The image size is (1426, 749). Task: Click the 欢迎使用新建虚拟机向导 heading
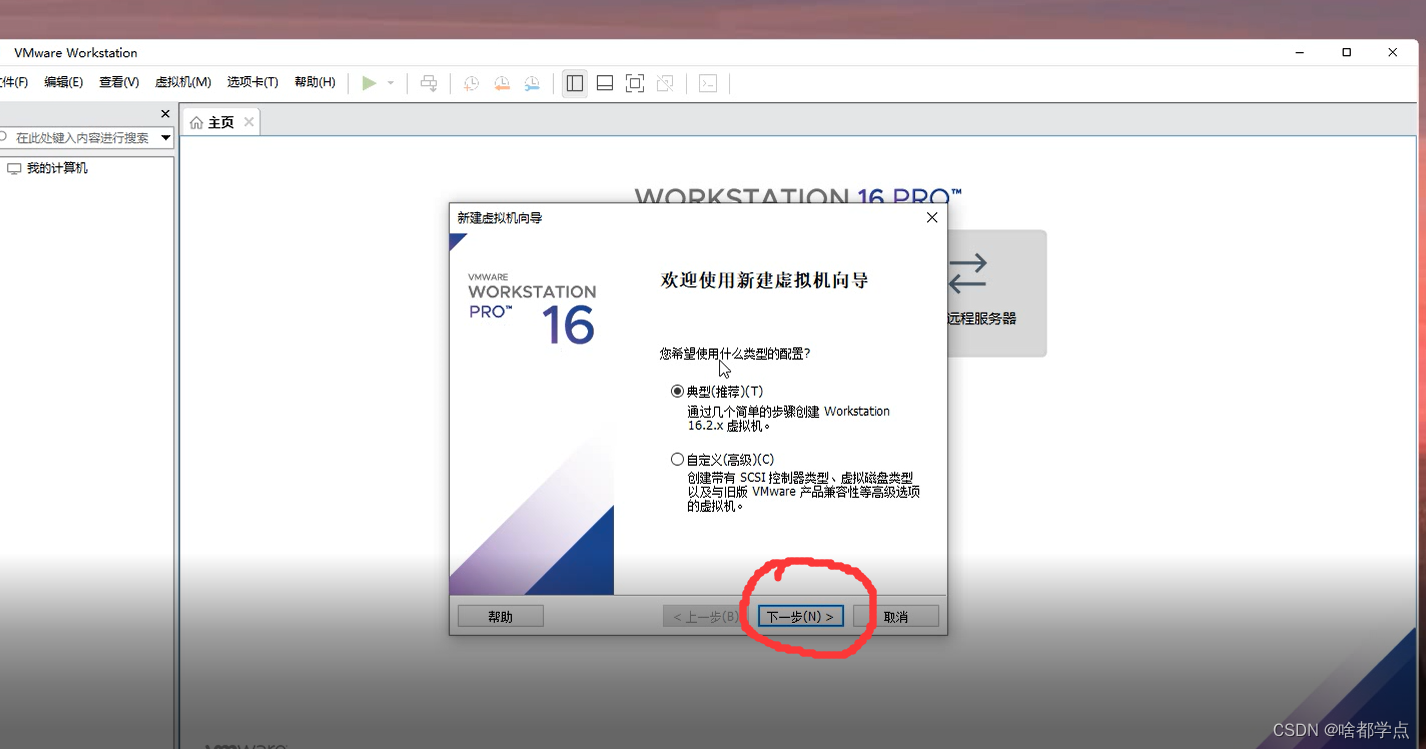click(765, 281)
